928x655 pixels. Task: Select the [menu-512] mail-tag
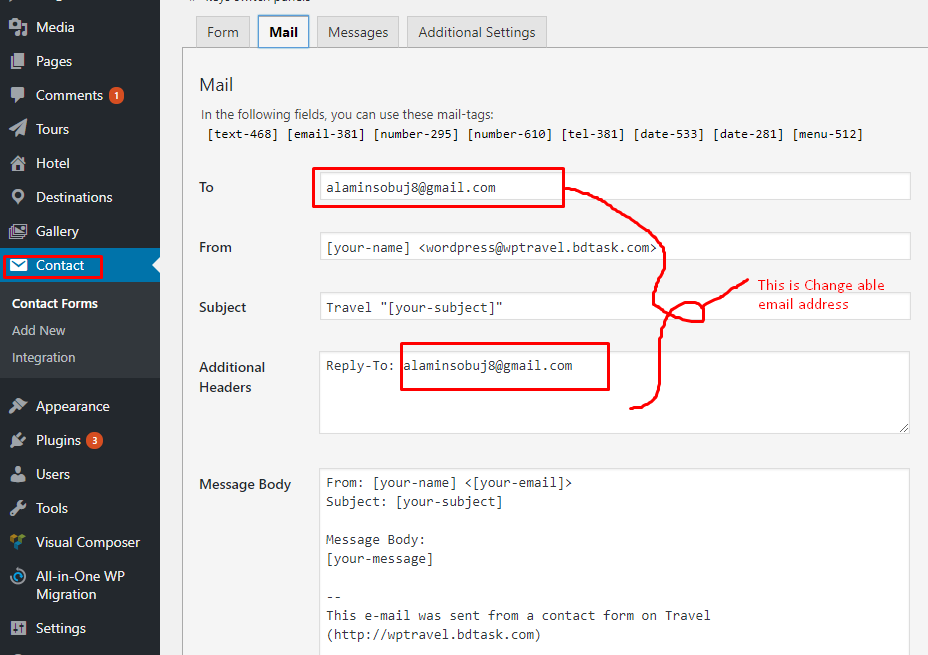pos(827,134)
